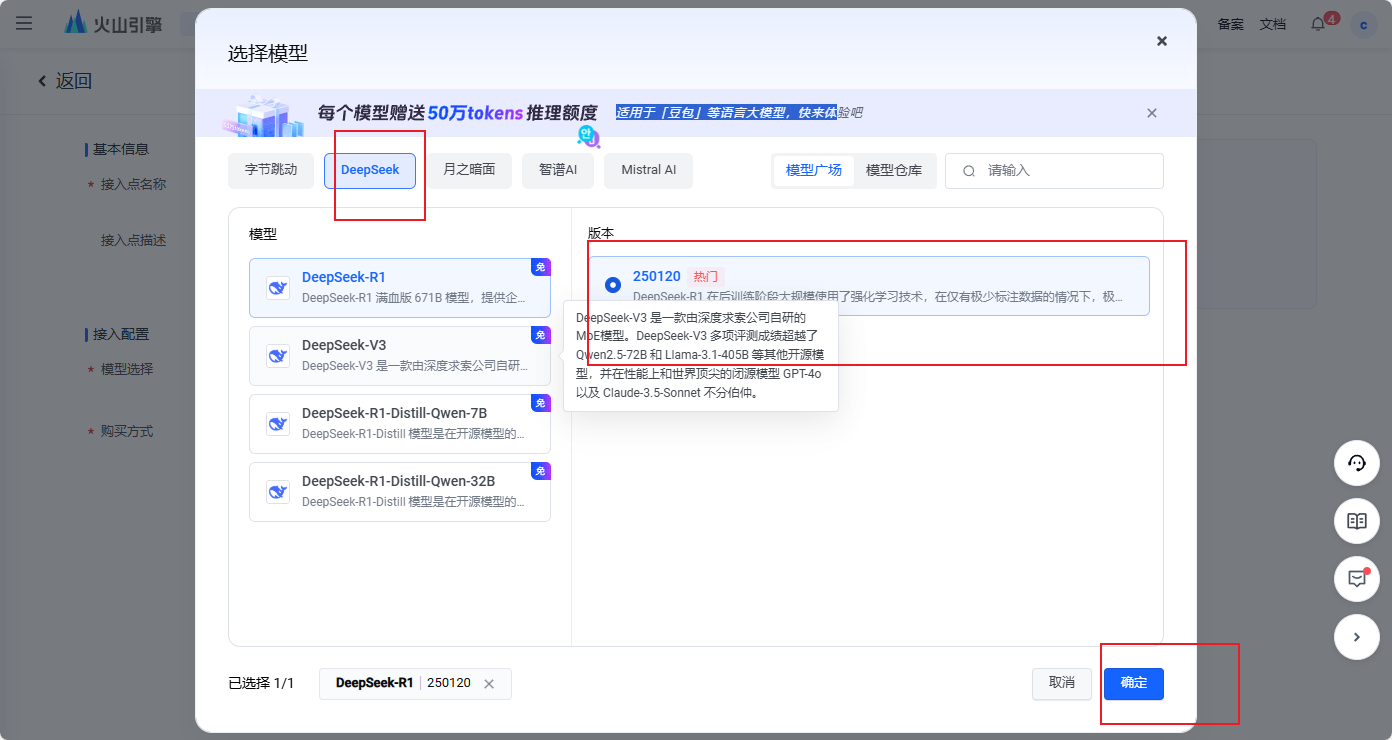
Task: Open the customer service headset icon
Action: pos(1357,463)
